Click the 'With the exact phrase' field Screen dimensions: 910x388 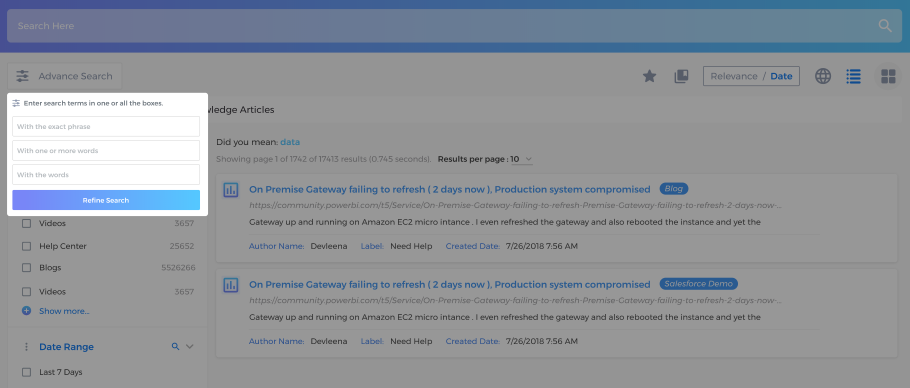[106, 126]
